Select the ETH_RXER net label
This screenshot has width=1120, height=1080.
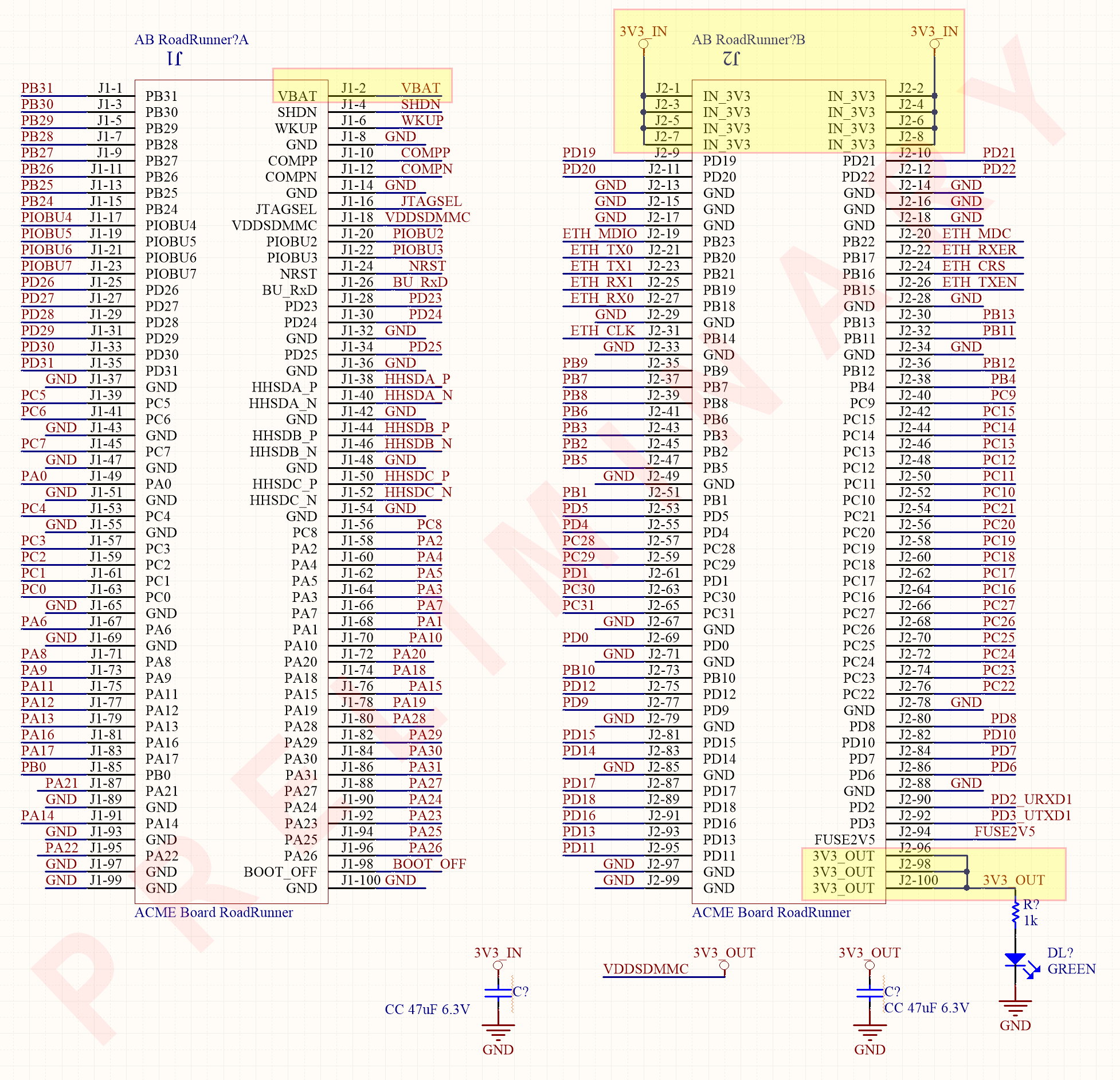[979, 249]
